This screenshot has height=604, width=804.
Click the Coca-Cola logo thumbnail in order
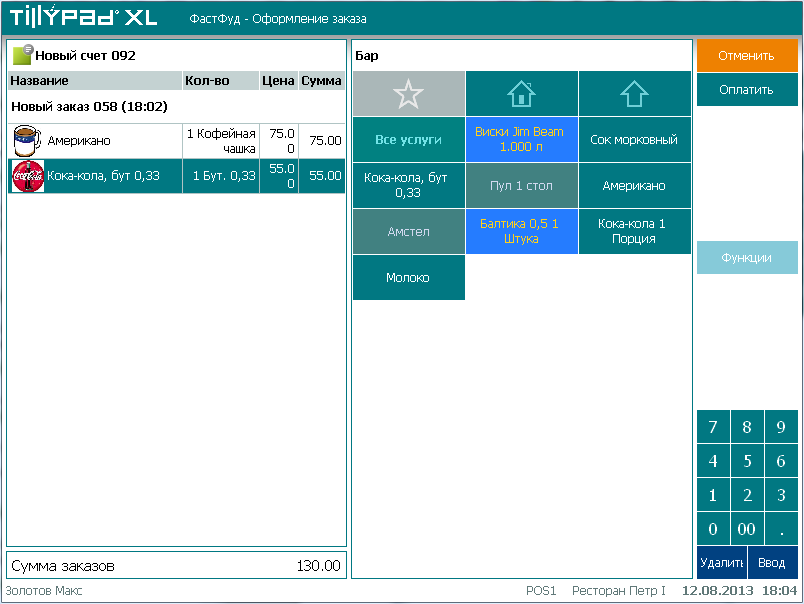pos(28,176)
